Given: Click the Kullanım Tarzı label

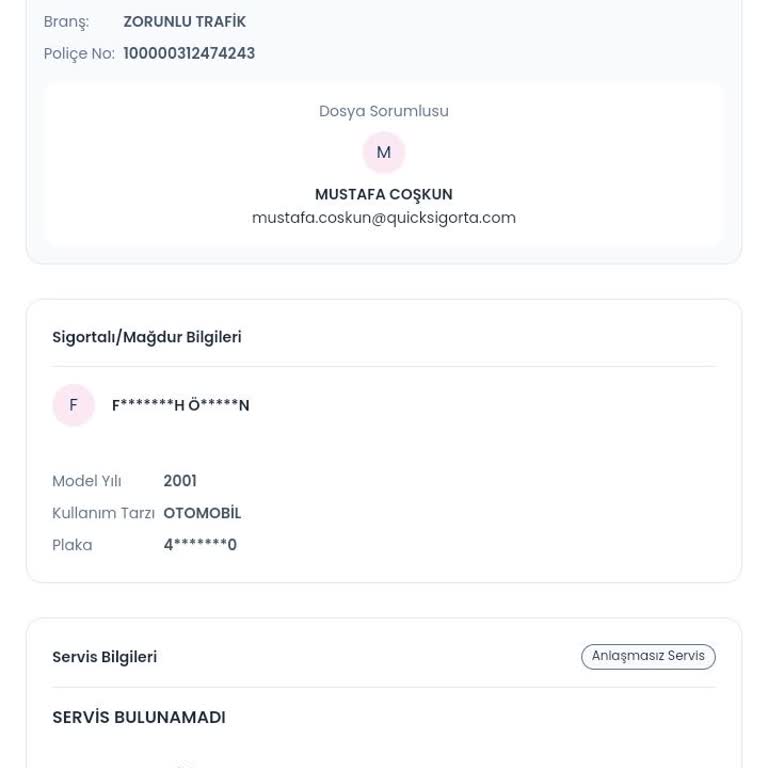Looking at the screenshot, I should pos(103,513).
